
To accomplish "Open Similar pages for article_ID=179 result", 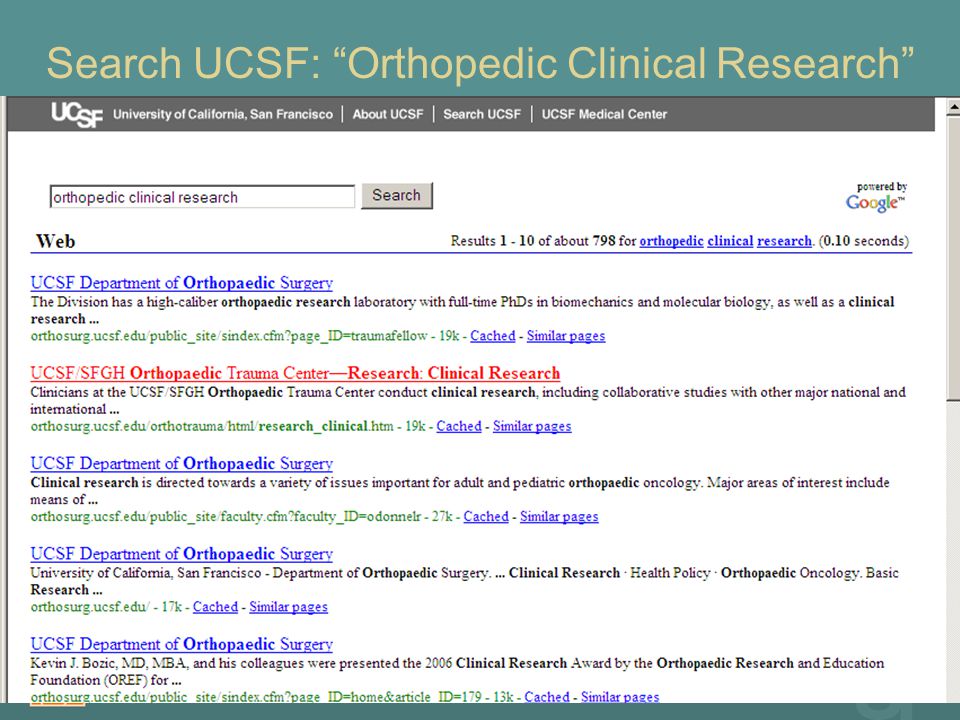I will tap(620, 697).
